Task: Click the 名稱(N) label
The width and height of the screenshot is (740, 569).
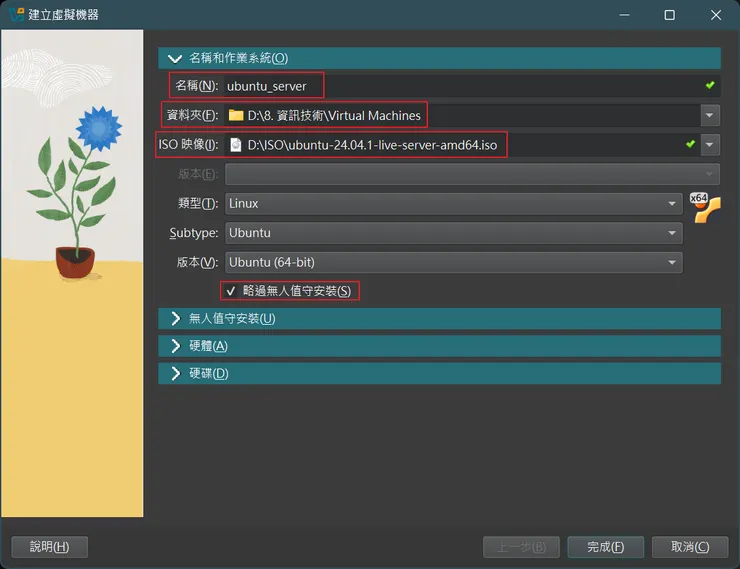Action: coord(196,86)
